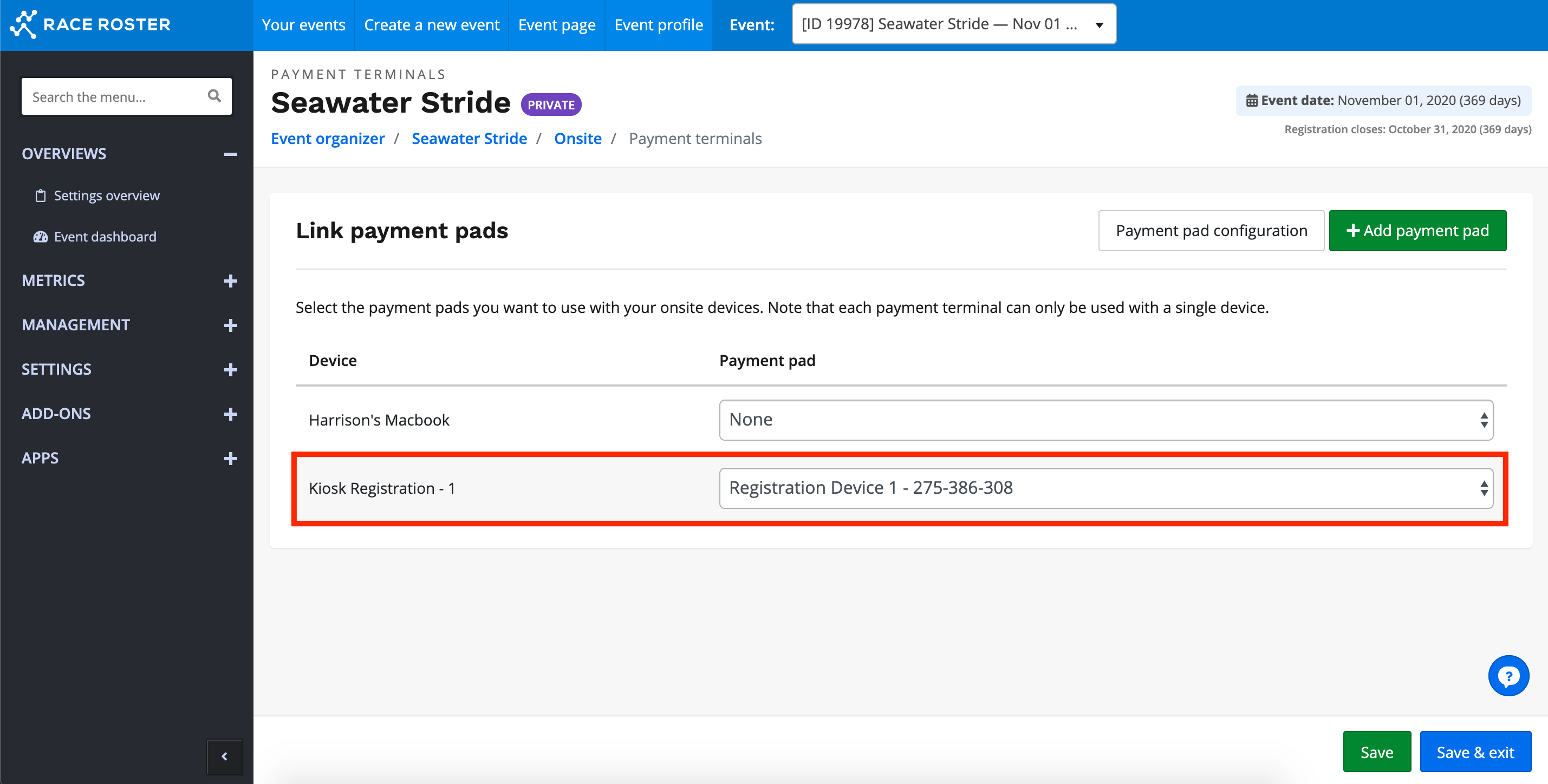Click Add payment pad button
Viewport: 1548px width, 784px height.
pyautogui.click(x=1417, y=231)
